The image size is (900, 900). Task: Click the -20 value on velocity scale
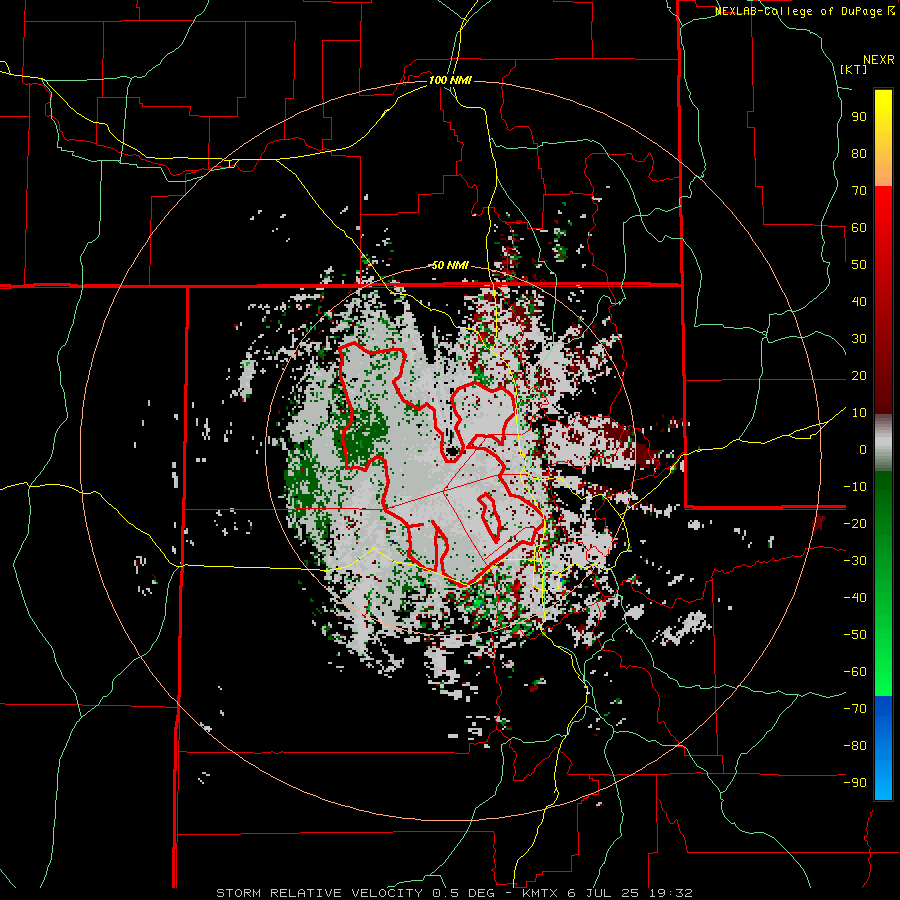[855, 523]
